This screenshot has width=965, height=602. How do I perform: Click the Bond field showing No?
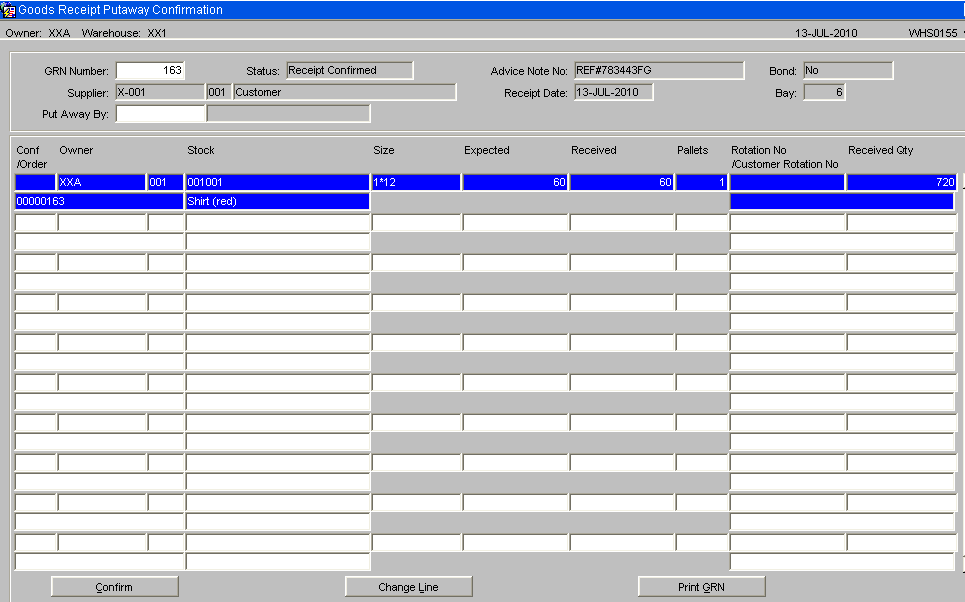coord(848,70)
